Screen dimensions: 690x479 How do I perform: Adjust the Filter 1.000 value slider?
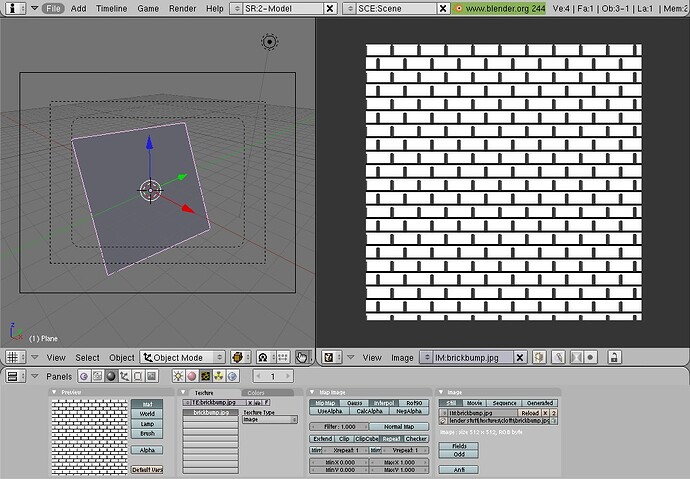click(x=339, y=427)
